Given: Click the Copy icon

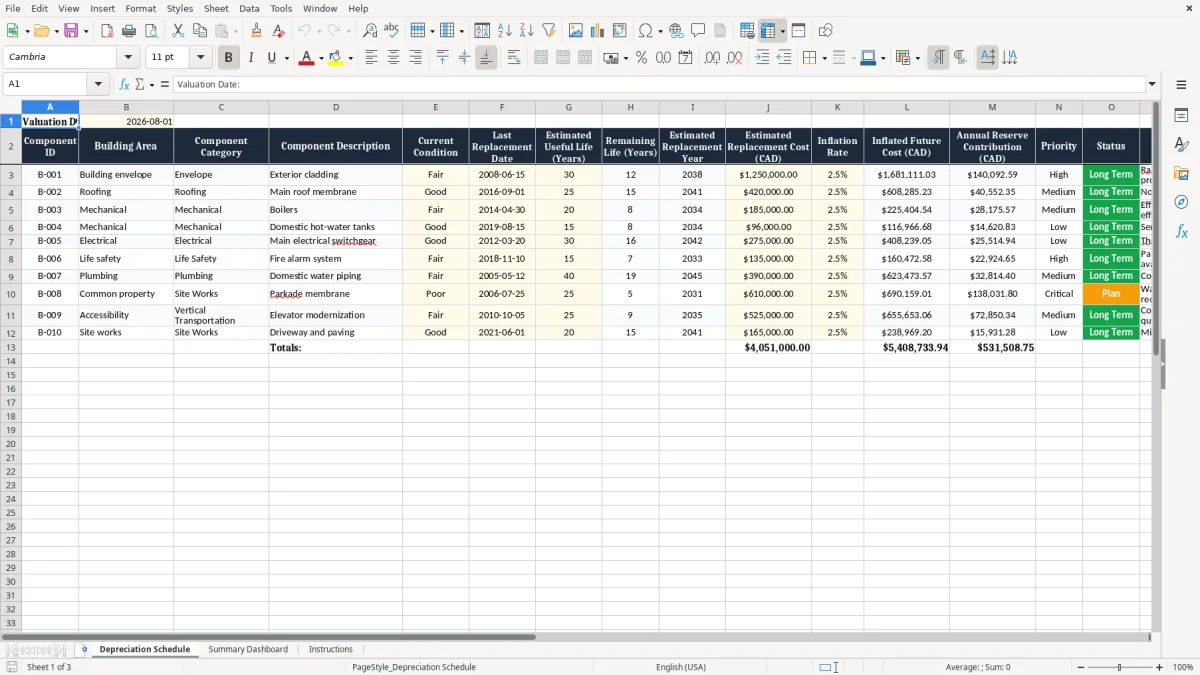Looking at the screenshot, I should pos(200,31).
